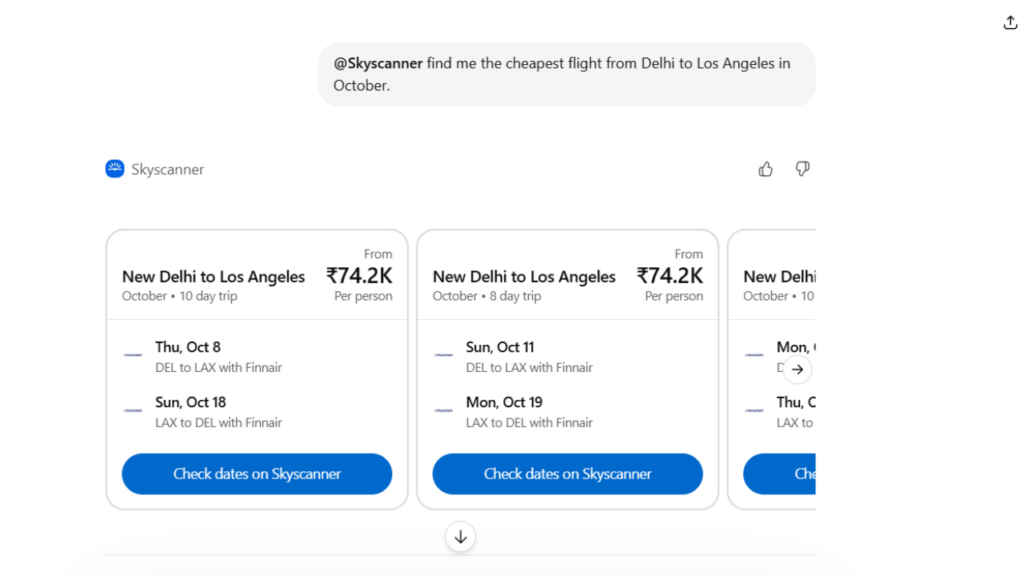Click the flight icon next to Mon, Oct 19
The image size is (1024, 576).
point(444,410)
